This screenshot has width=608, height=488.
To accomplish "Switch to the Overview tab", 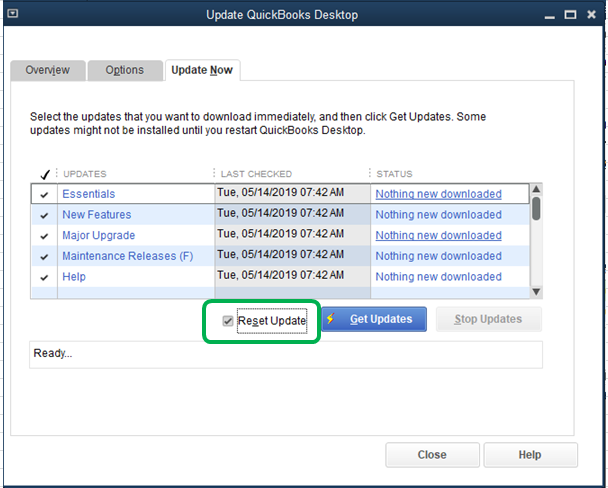I will coord(48,70).
